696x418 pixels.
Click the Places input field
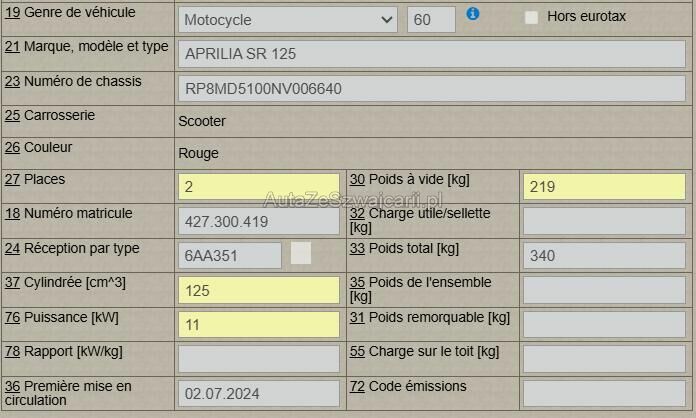point(258,186)
